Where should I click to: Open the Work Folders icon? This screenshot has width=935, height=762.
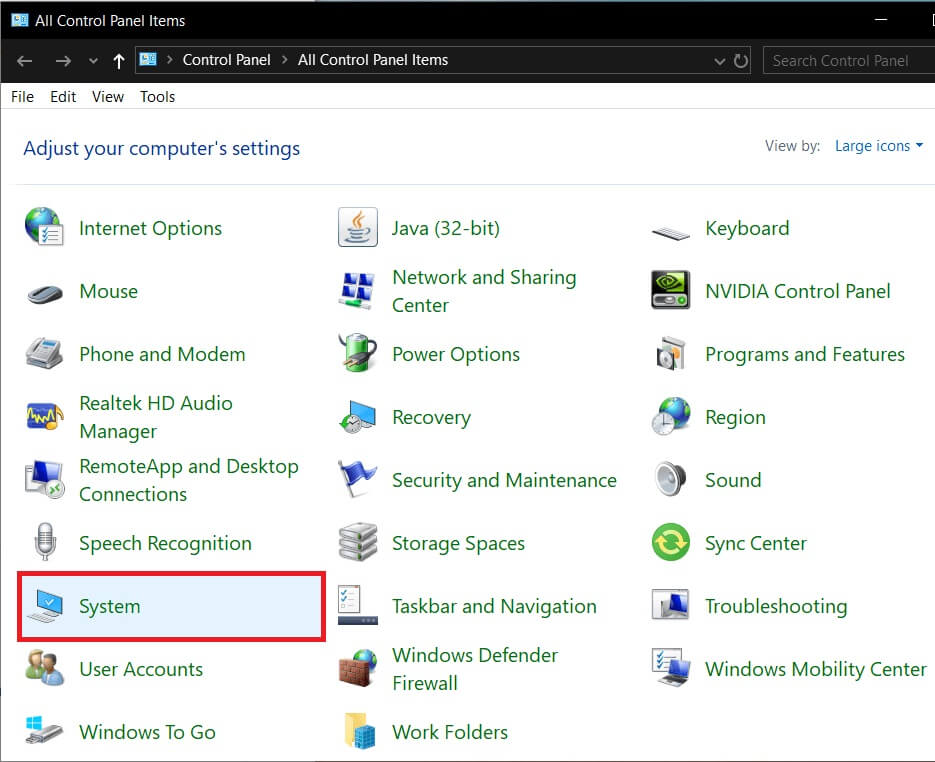click(360, 730)
